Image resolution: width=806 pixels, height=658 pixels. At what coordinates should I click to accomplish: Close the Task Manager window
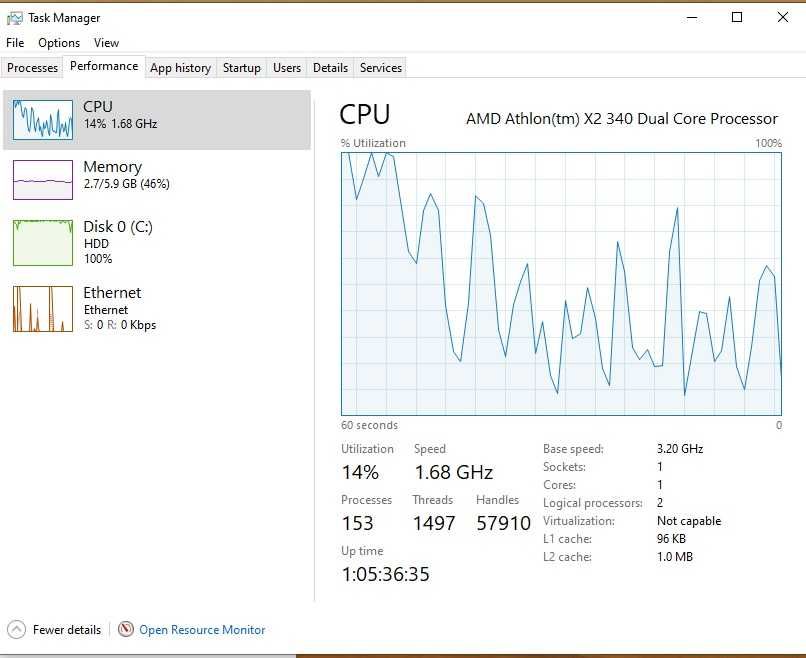(x=782, y=17)
